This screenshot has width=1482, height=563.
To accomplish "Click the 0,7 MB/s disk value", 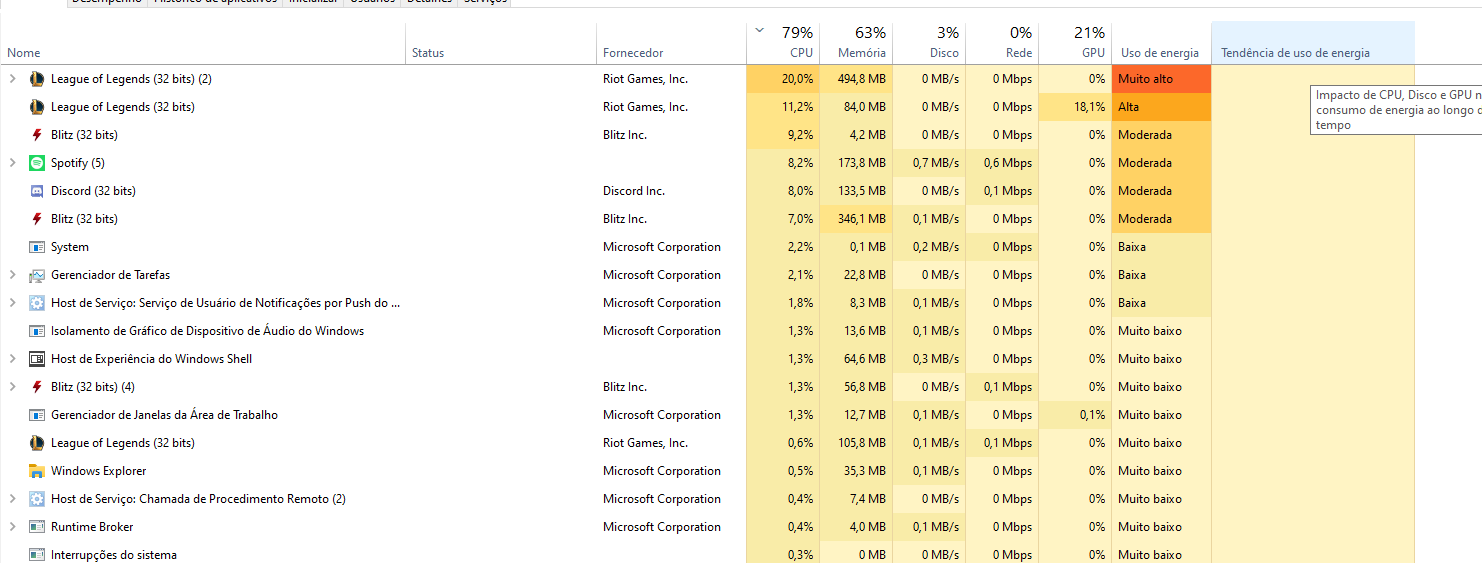I will (x=936, y=163).
